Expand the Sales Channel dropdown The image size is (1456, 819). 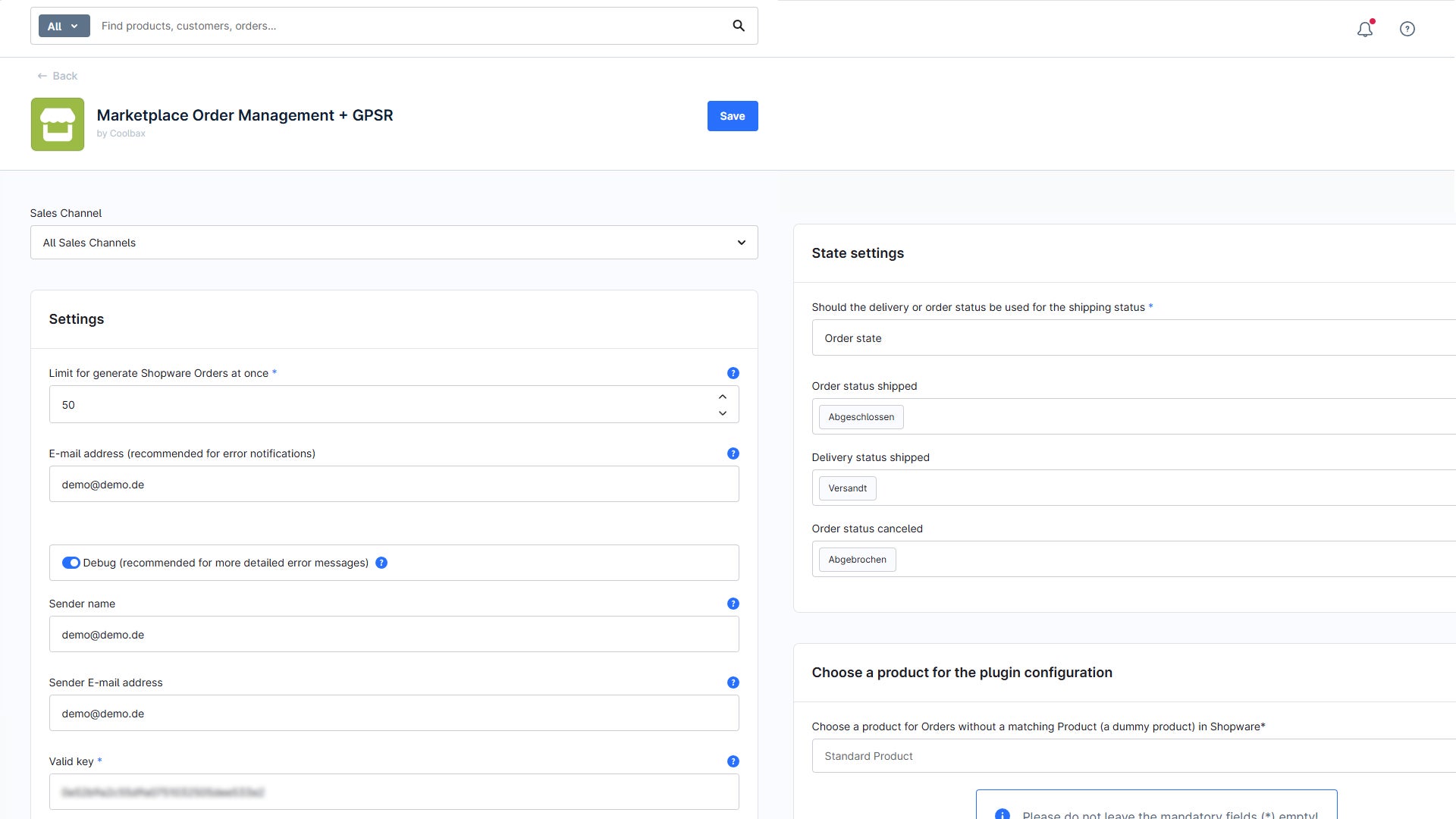click(394, 243)
